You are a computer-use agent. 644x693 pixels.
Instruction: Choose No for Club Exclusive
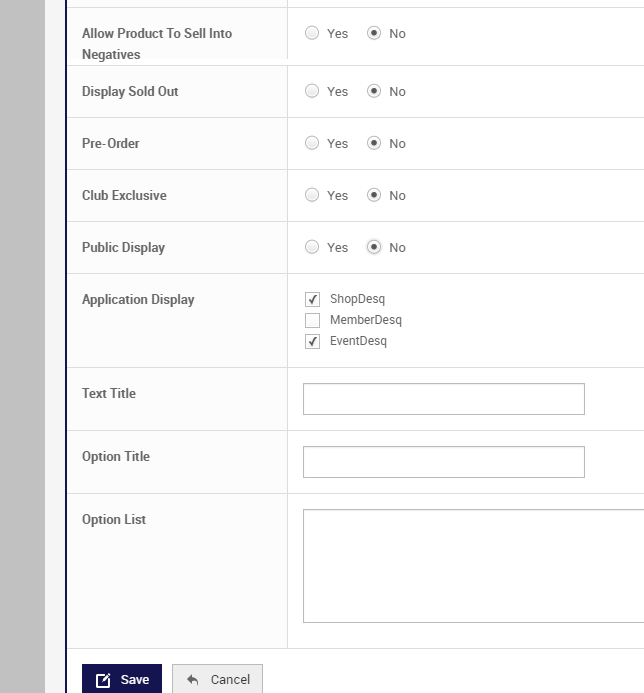pos(374,195)
